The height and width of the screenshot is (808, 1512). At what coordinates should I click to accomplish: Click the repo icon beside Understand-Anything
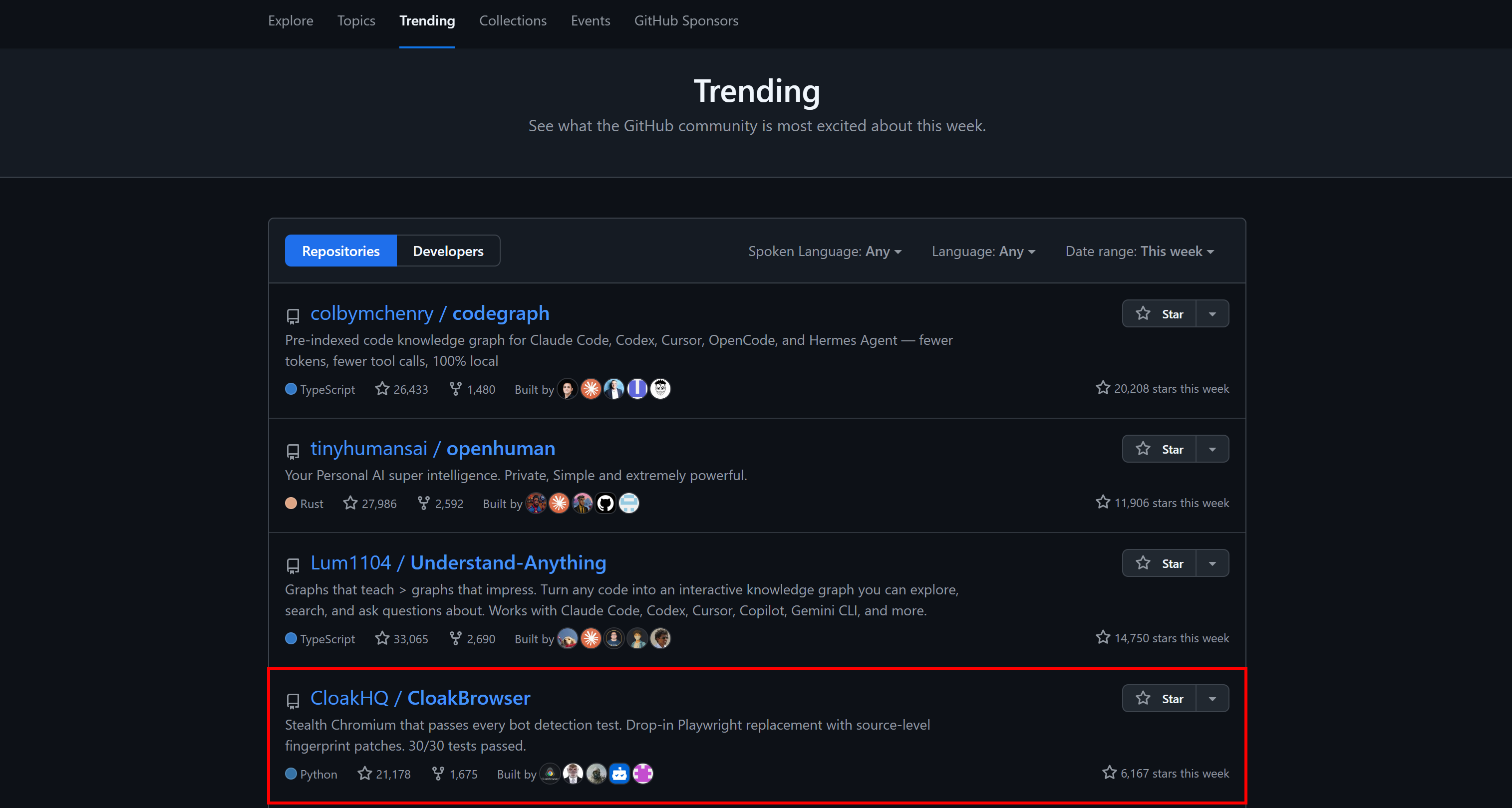coord(293,565)
